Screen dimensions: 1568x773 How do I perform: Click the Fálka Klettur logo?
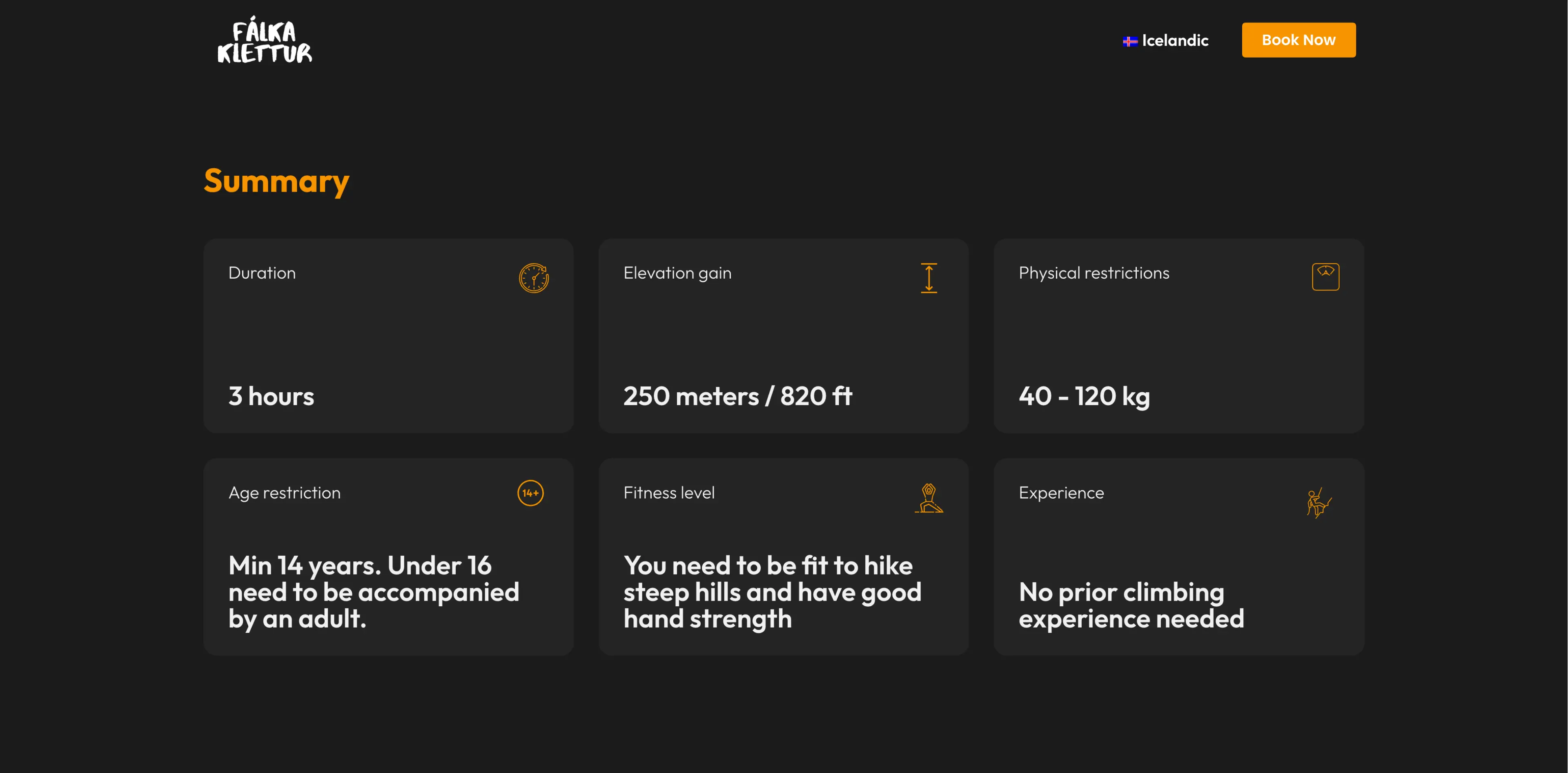click(x=265, y=40)
